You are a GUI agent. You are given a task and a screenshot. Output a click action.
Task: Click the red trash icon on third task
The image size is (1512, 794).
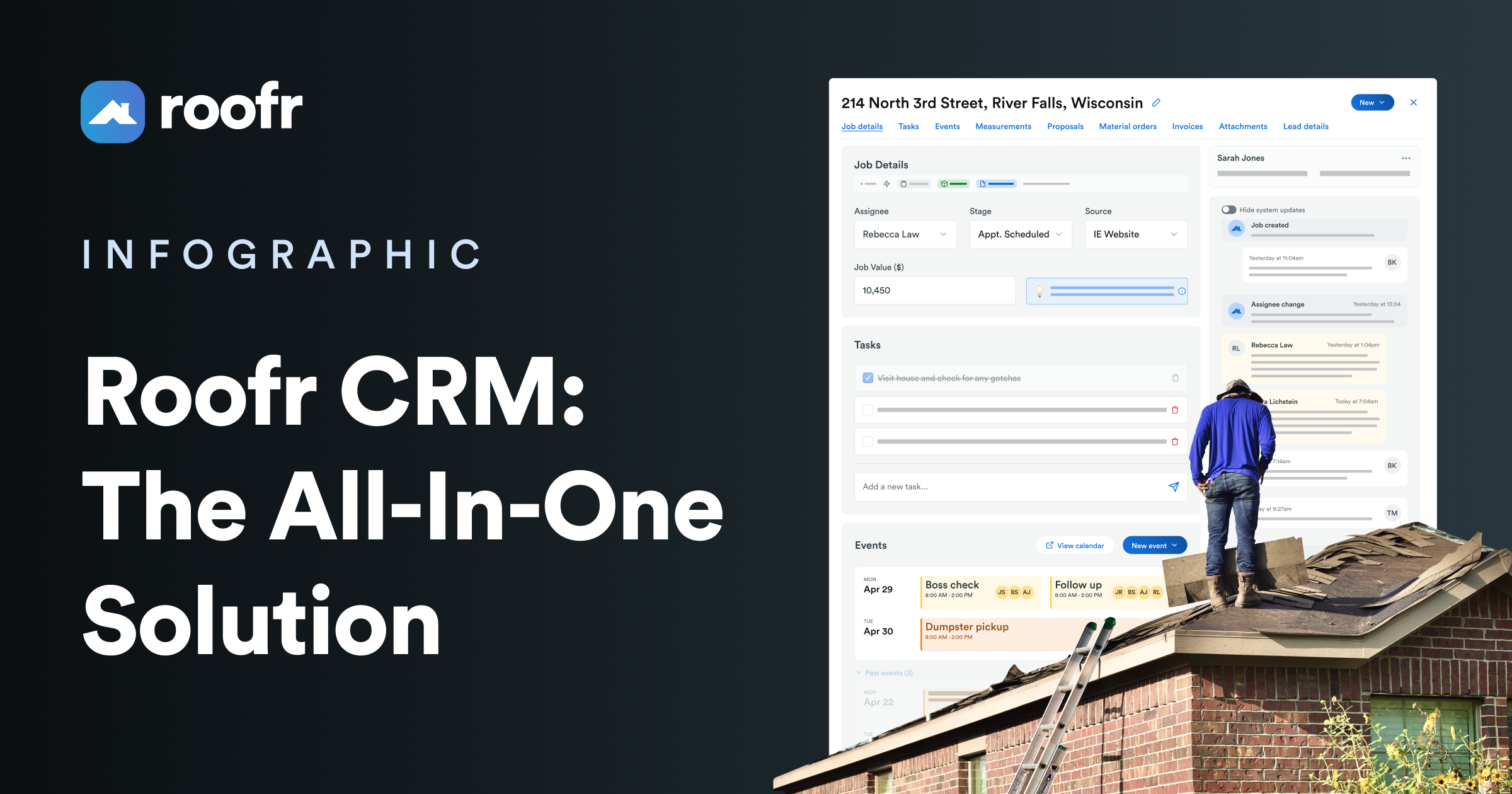point(1175,442)
